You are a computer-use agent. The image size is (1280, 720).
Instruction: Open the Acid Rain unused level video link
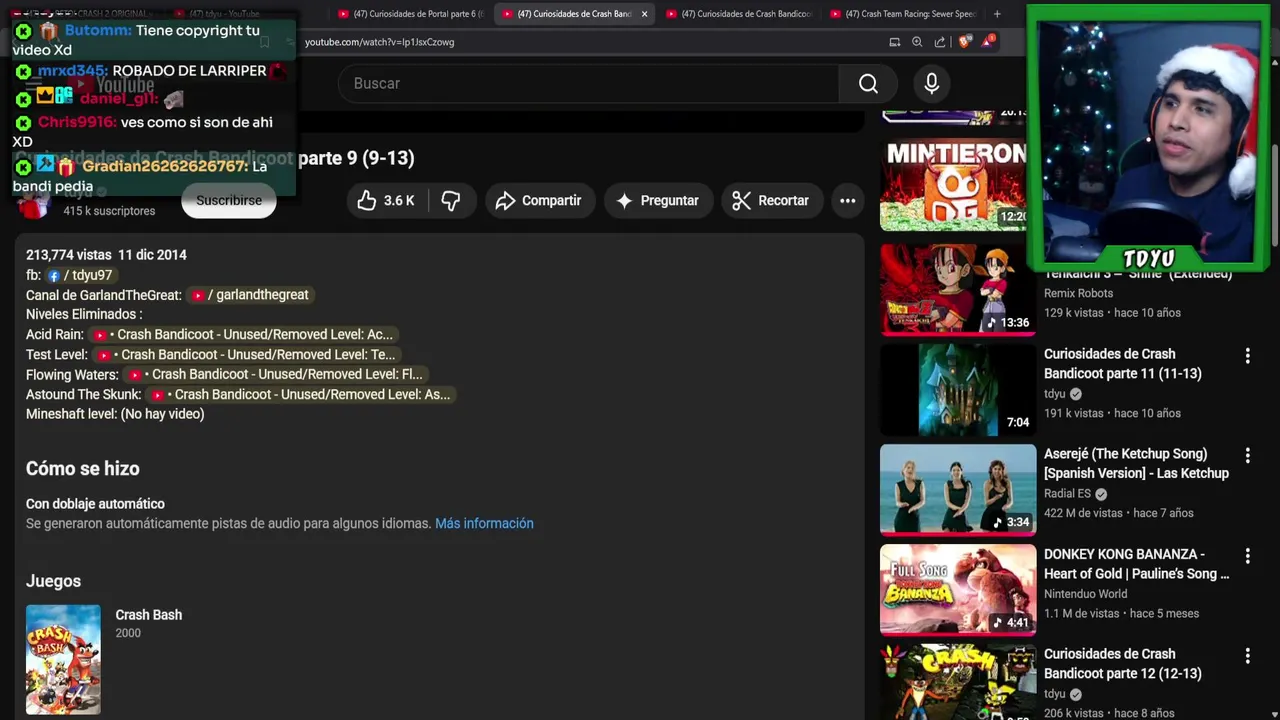point(243,335)
